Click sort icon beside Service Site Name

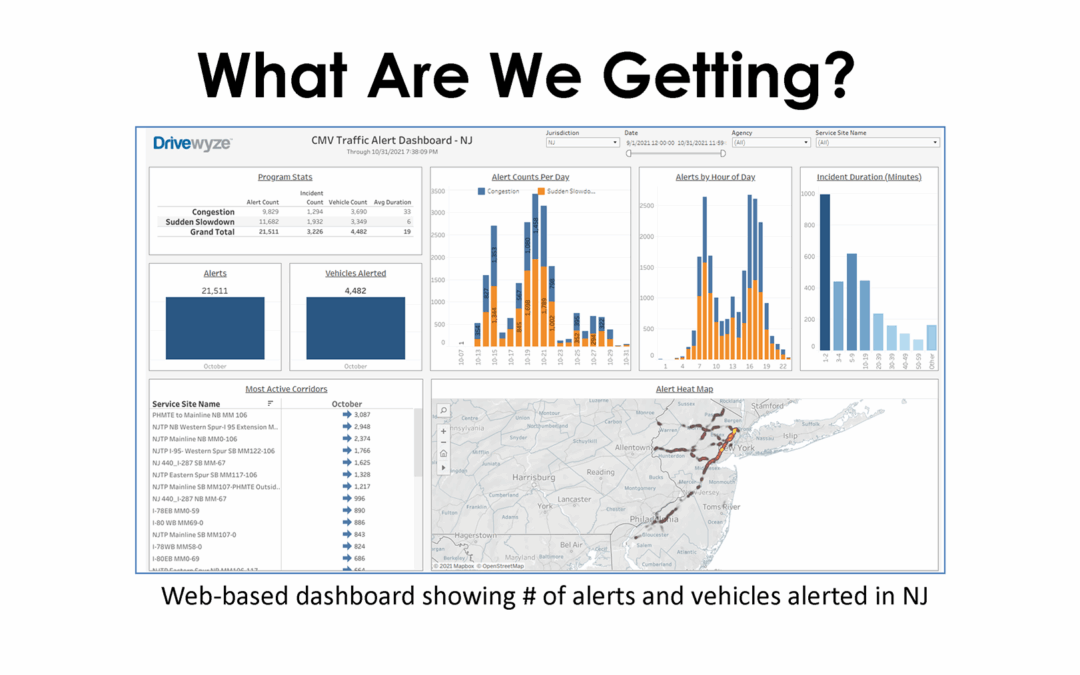coord(271,404)
